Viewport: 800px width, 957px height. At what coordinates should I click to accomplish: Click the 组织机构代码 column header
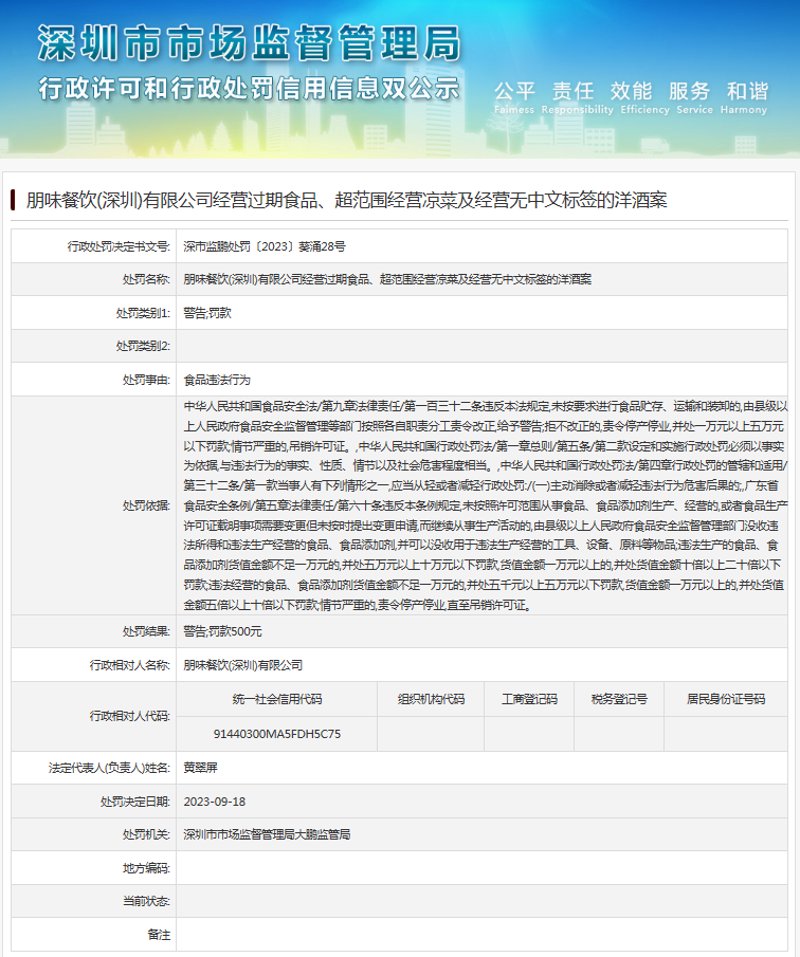tap(431, 699)
